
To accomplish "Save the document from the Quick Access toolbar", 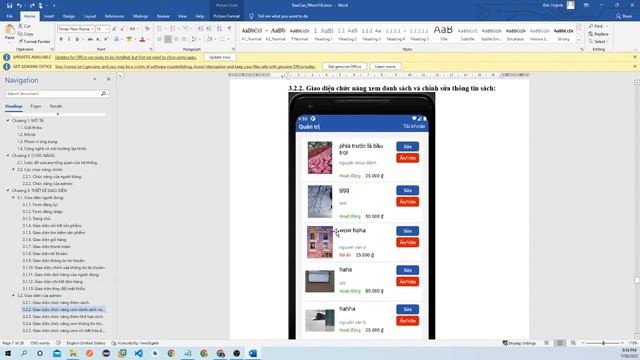I will pyautogui.click(x=9, y=5).
